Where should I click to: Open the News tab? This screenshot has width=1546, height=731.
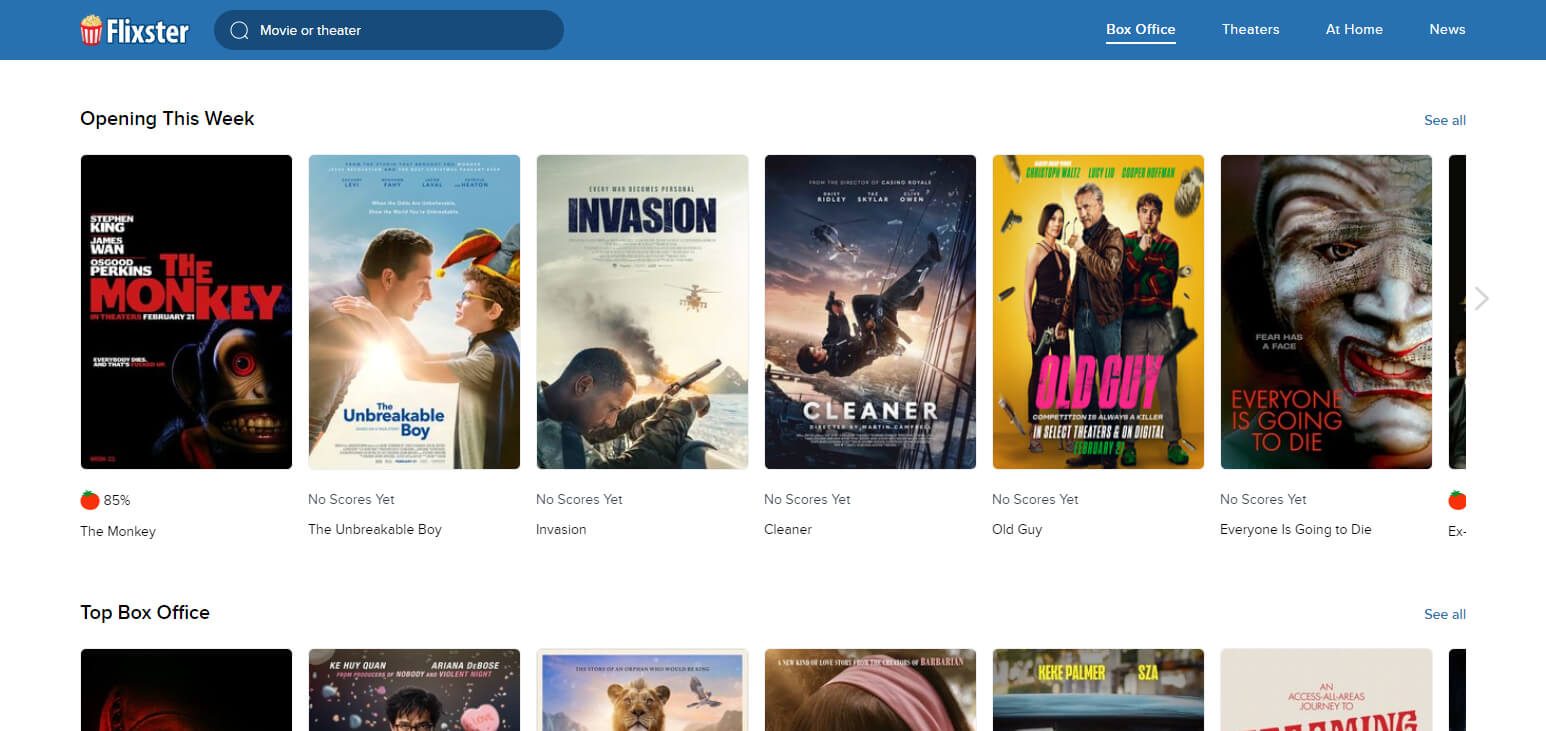1447,29
